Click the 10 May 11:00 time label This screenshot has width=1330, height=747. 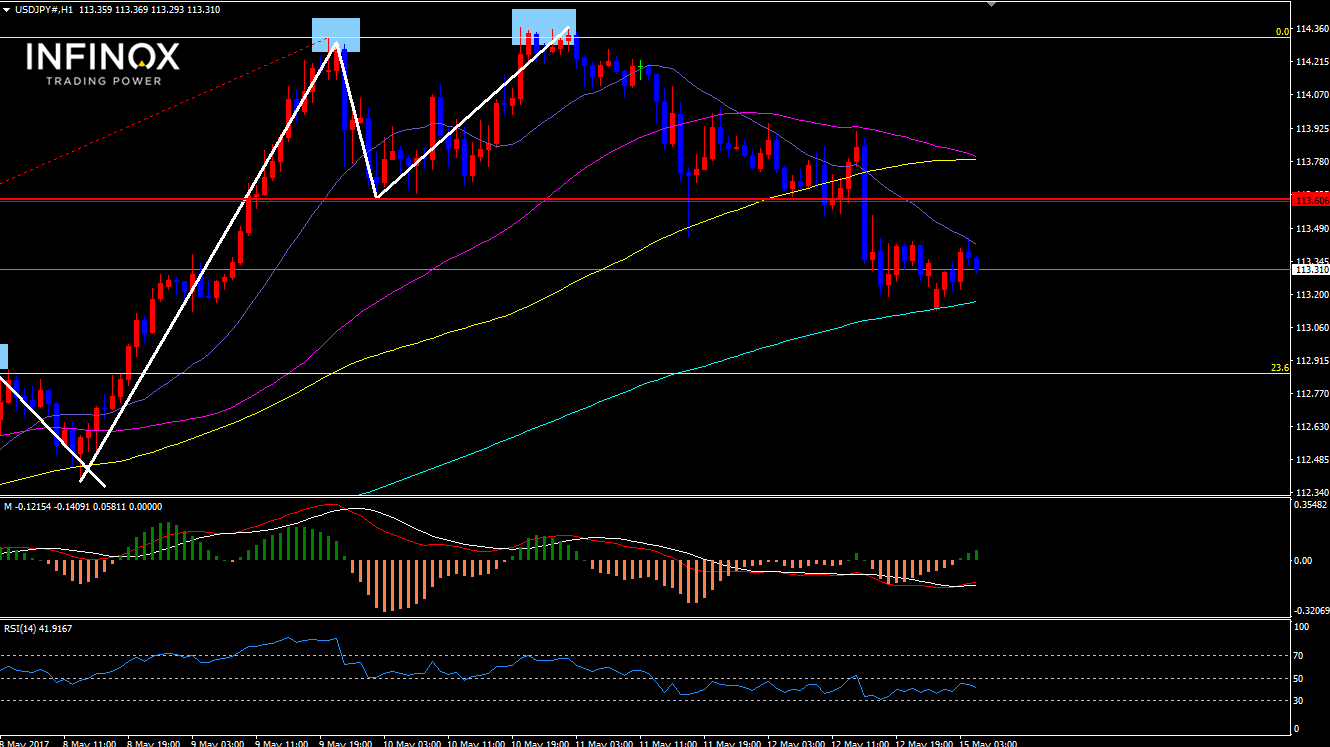pyautogui.click(x=477, y=743)
